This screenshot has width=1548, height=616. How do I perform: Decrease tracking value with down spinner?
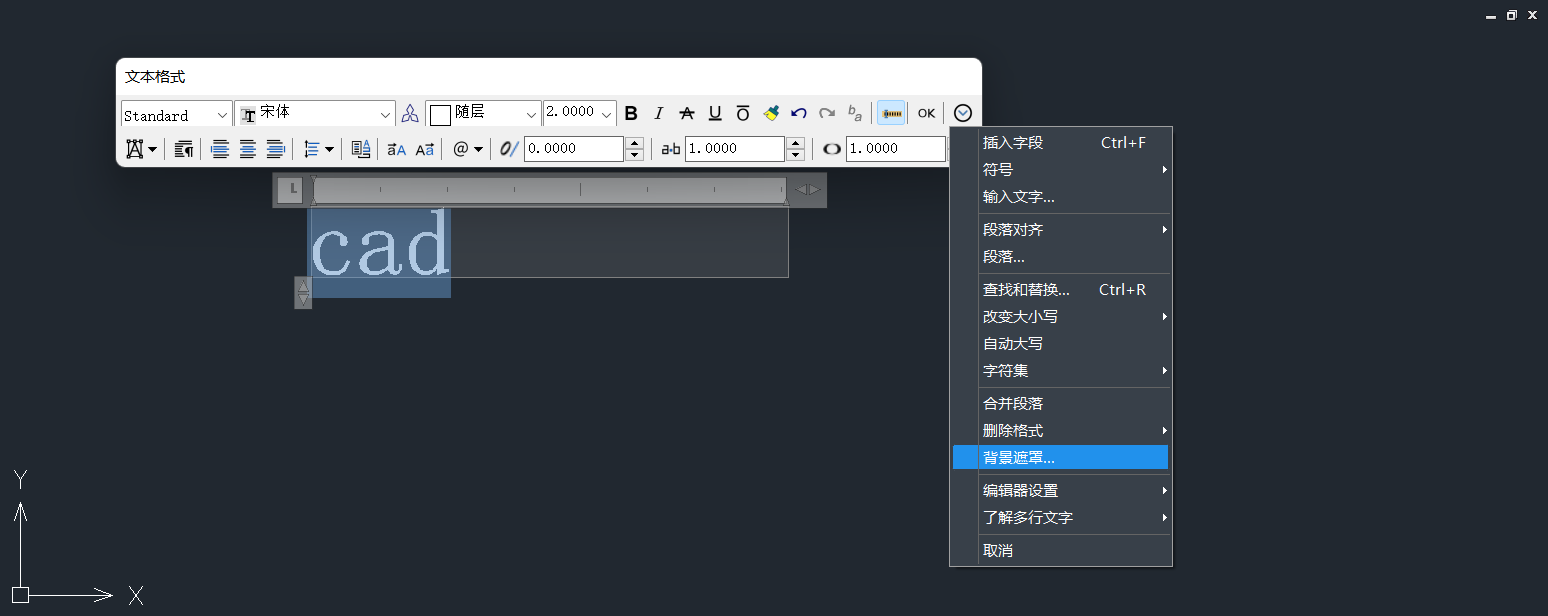[795, 155]
